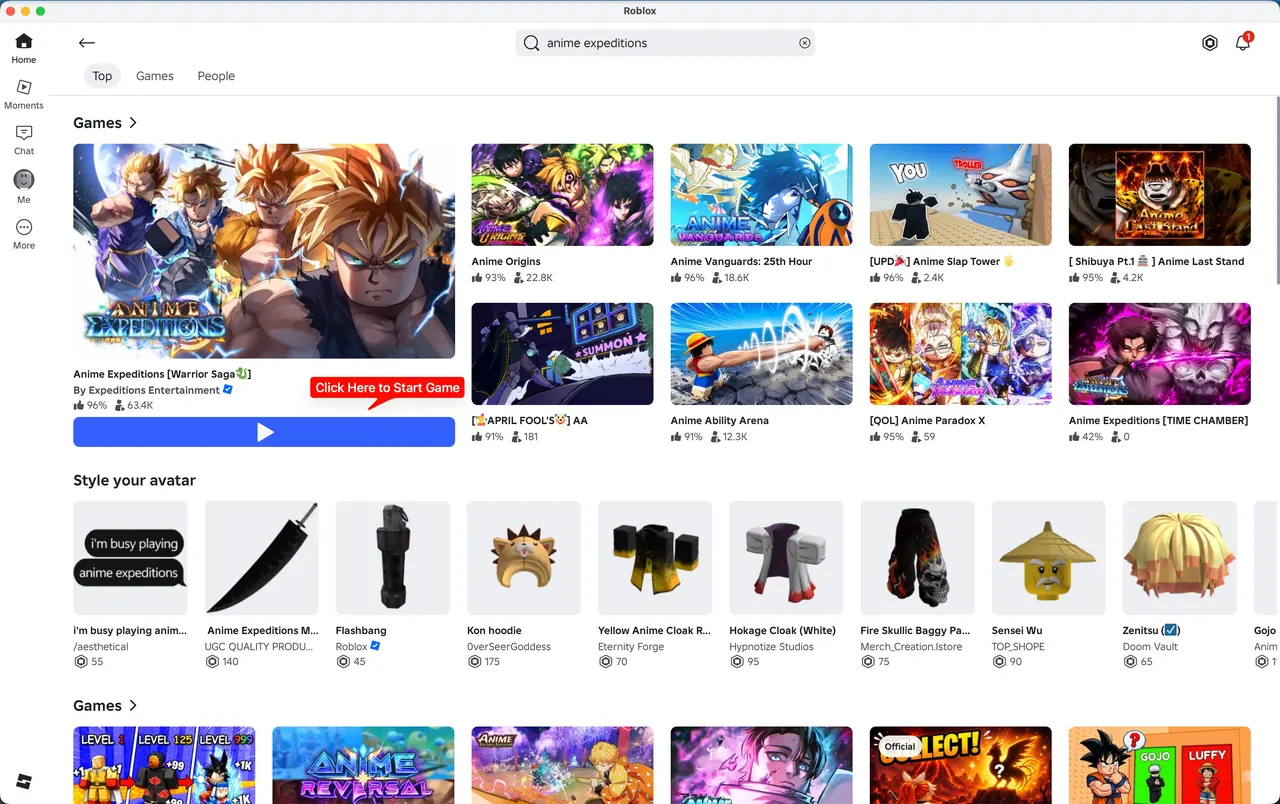Select the Sensei Wu item
1280x804 pixels.
click(x=1048, y=558)
